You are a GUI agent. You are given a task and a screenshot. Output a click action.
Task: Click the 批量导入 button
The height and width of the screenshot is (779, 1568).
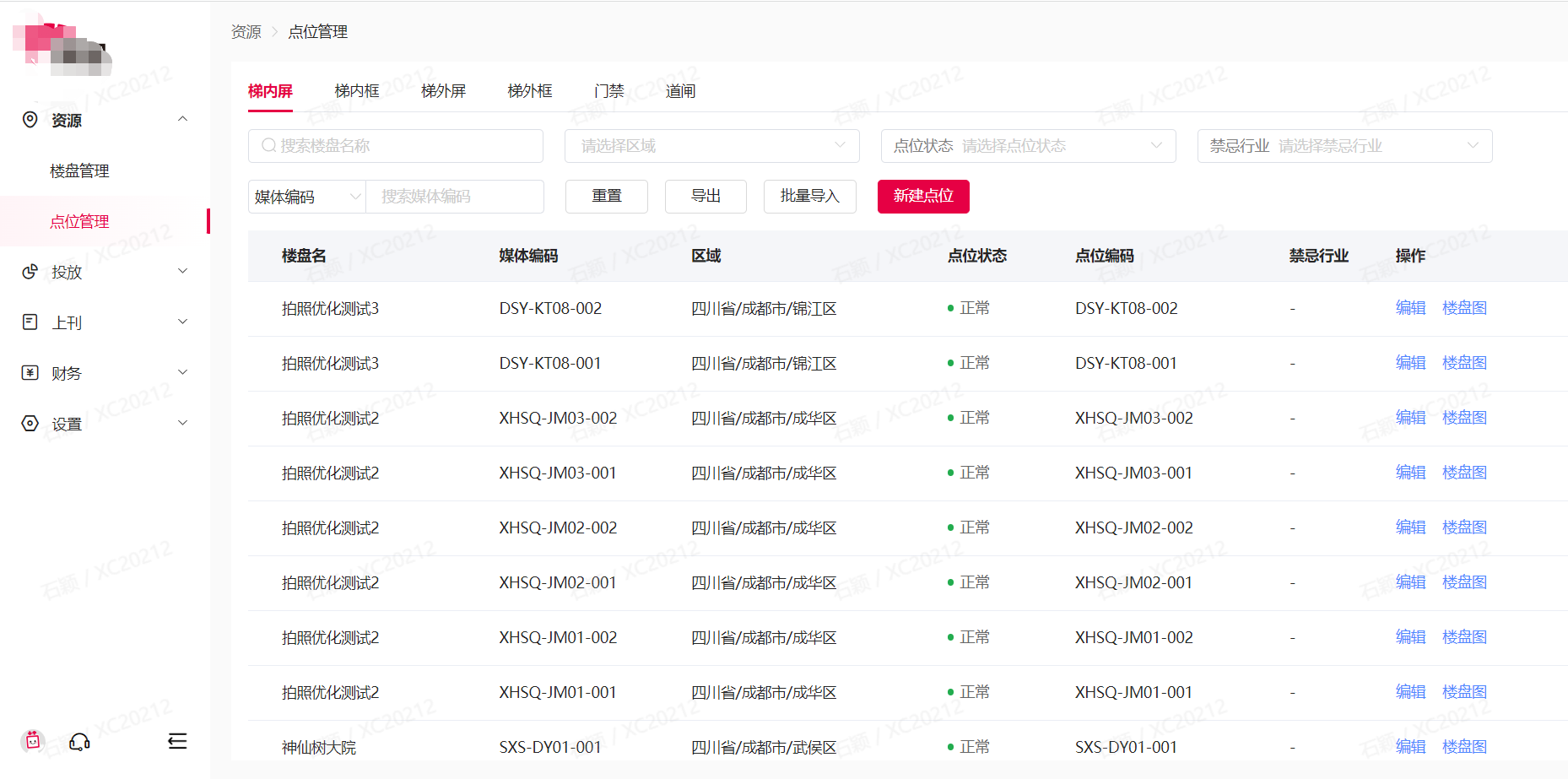(x=810, y=197)
